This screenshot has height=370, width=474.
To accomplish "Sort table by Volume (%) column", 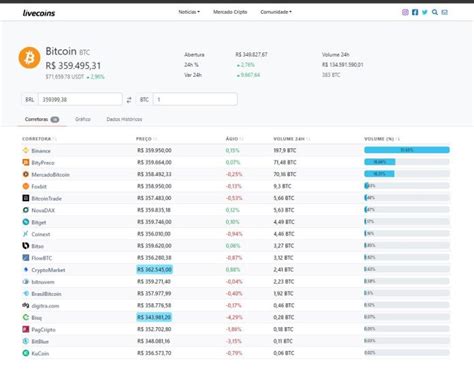I will pos(382,139).
